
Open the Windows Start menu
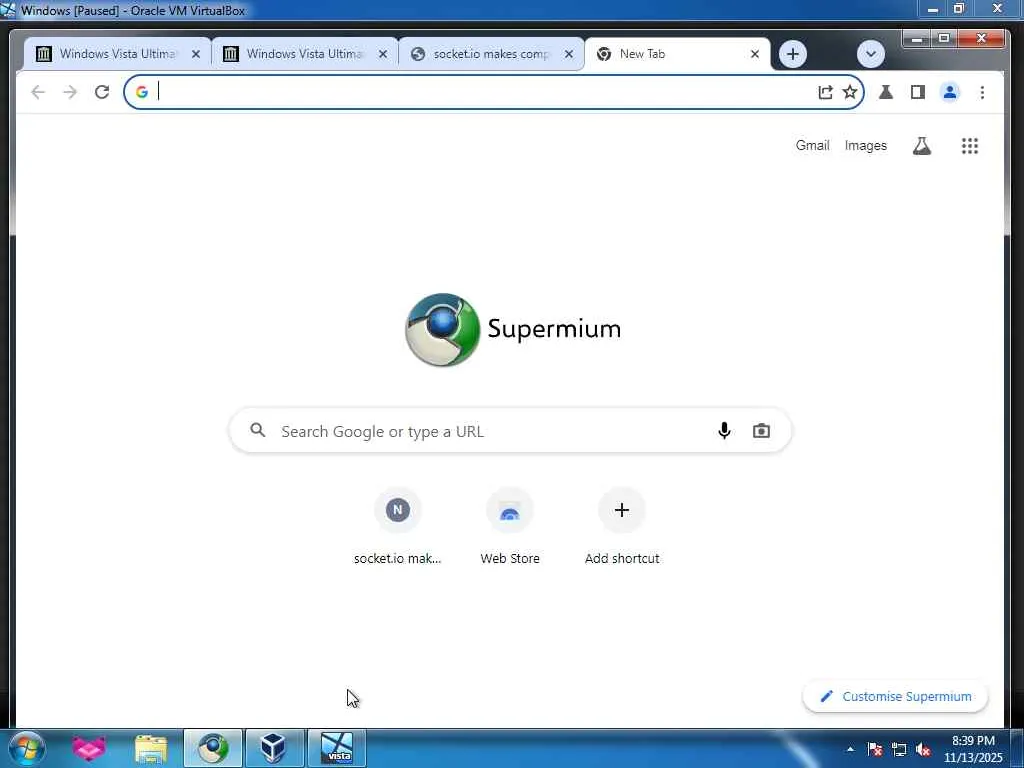click(26, 748)
